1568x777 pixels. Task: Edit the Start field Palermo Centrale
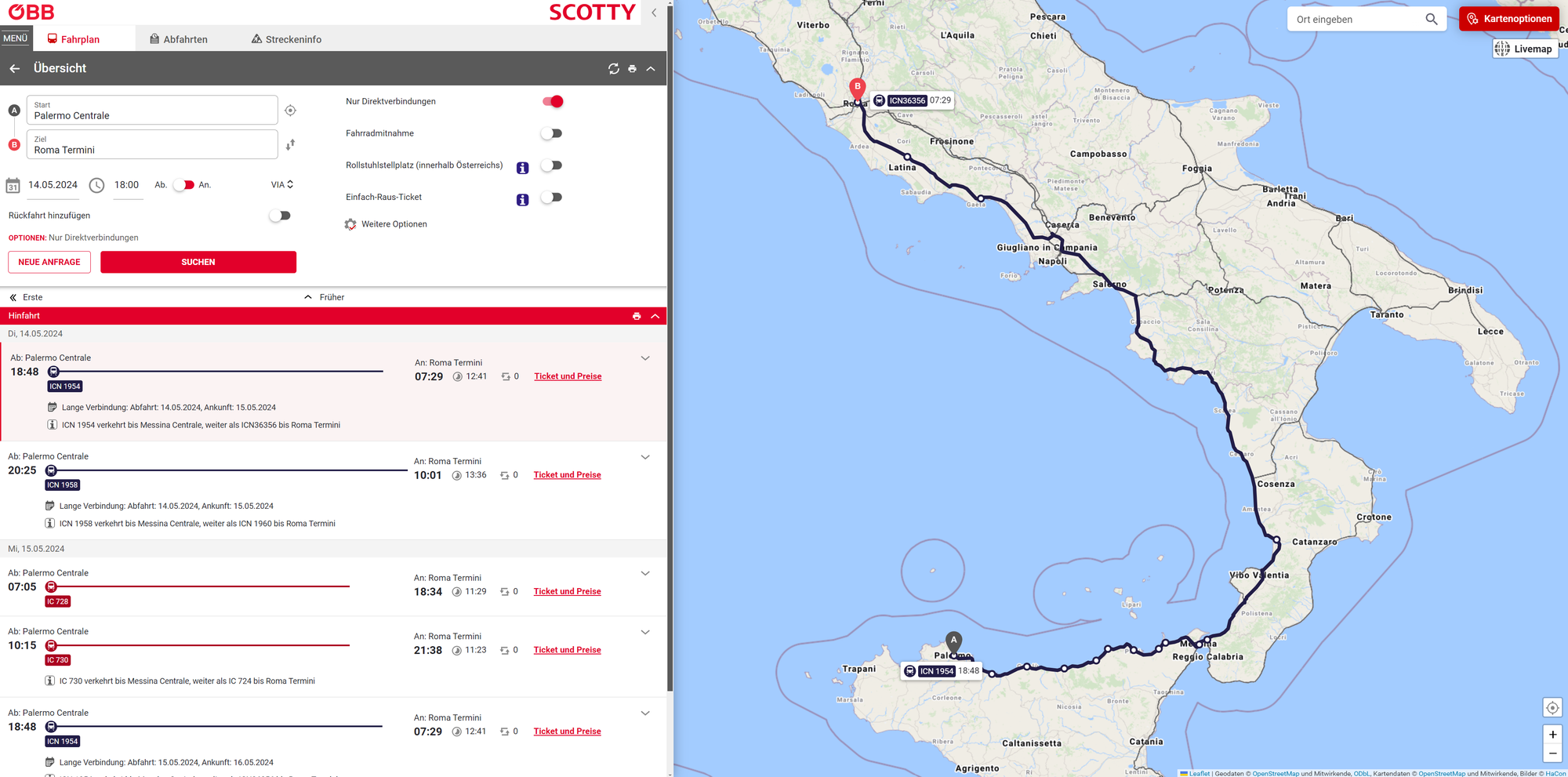tap(152, 111)
